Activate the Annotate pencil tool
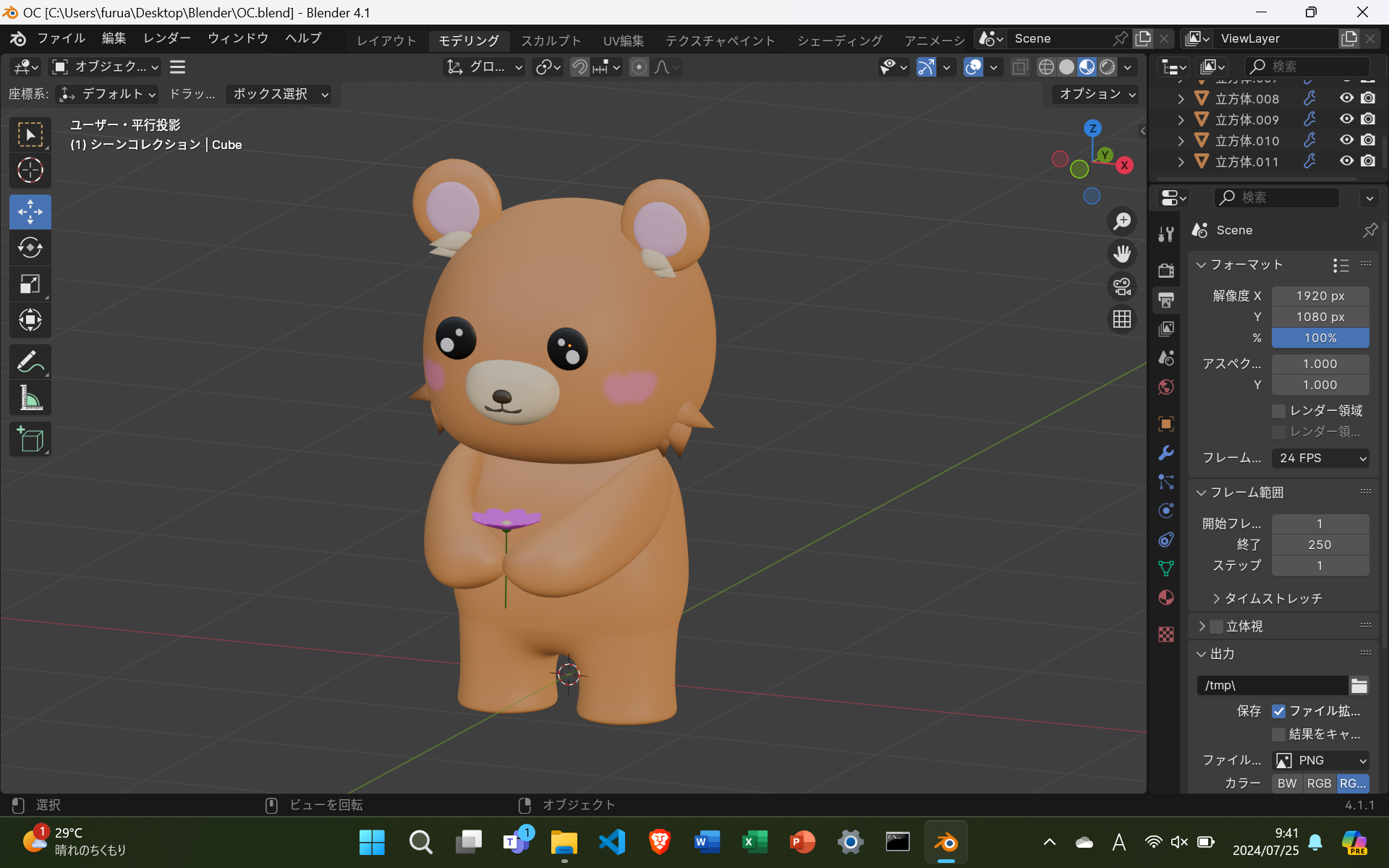The height and width of the screenshot is (868, 1389). point(30,361)
